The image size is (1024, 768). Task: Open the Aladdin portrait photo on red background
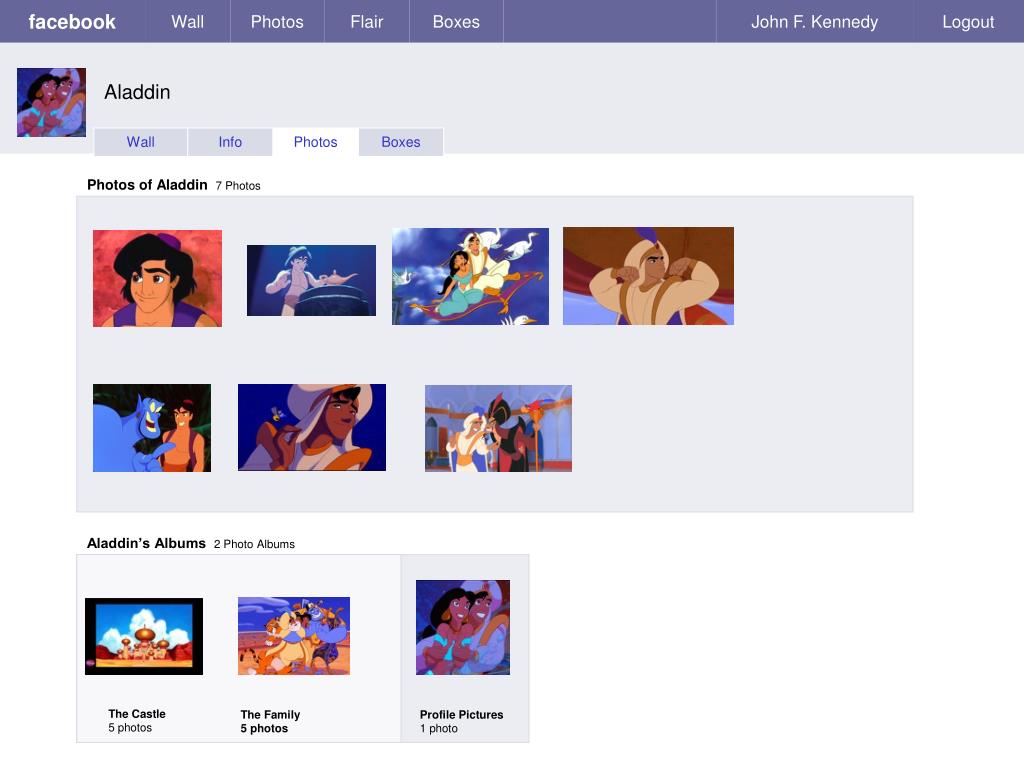tap(157, 278)
